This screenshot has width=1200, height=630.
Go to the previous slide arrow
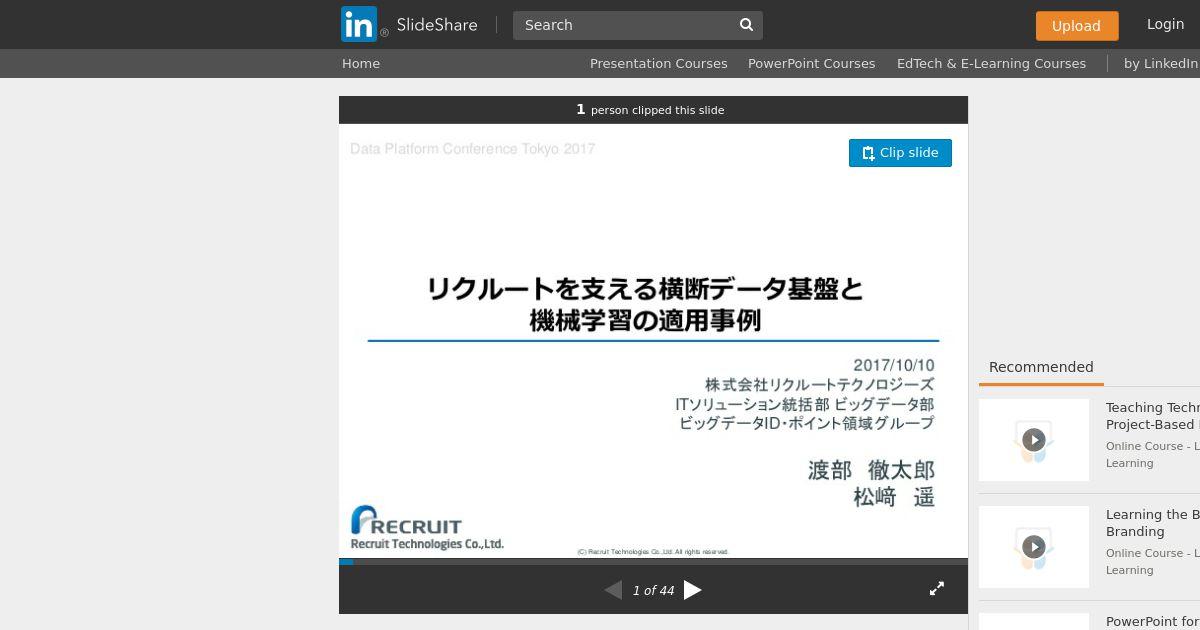[613, 590]
